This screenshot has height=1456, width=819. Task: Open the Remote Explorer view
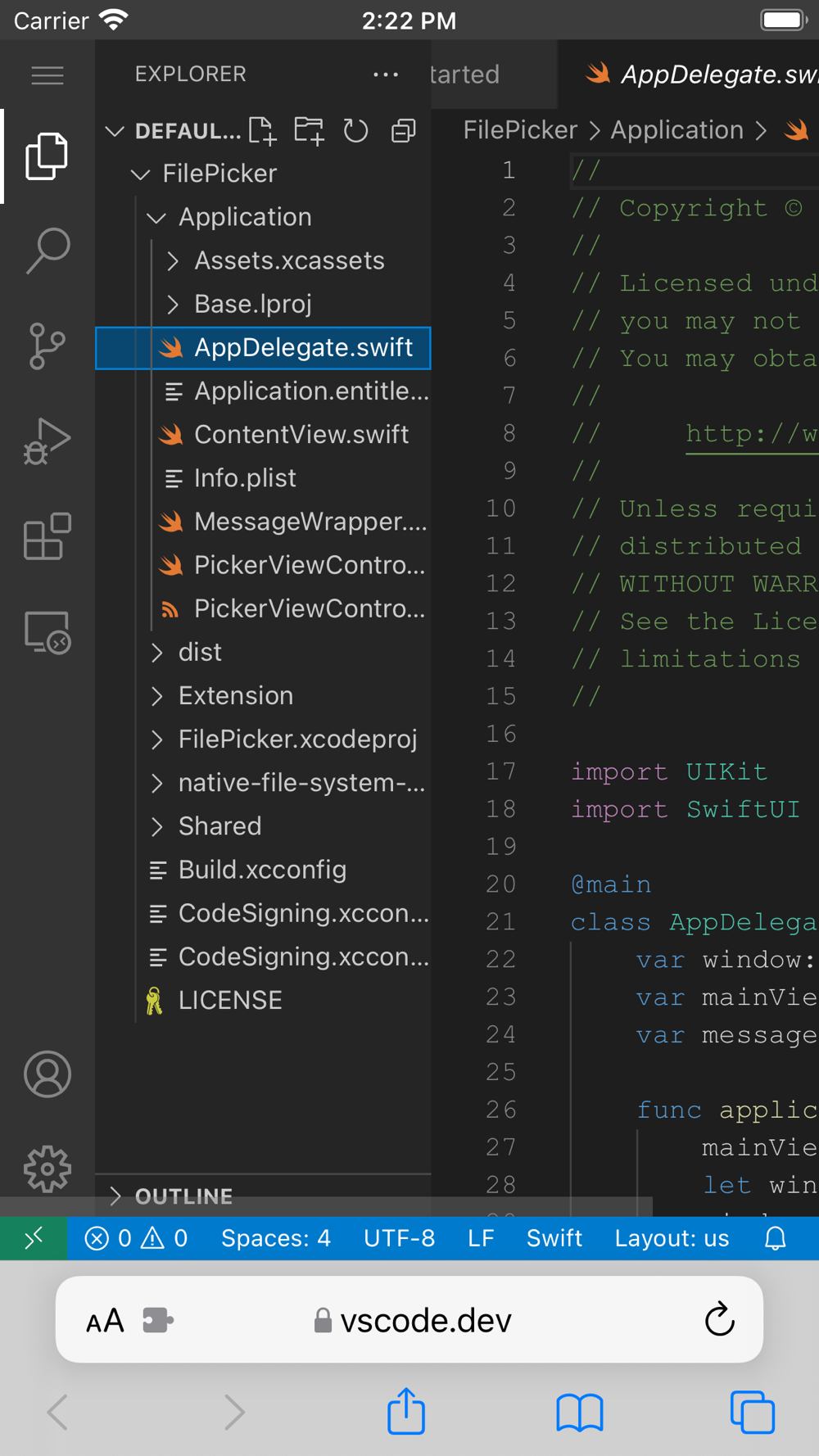pos(48,633)
